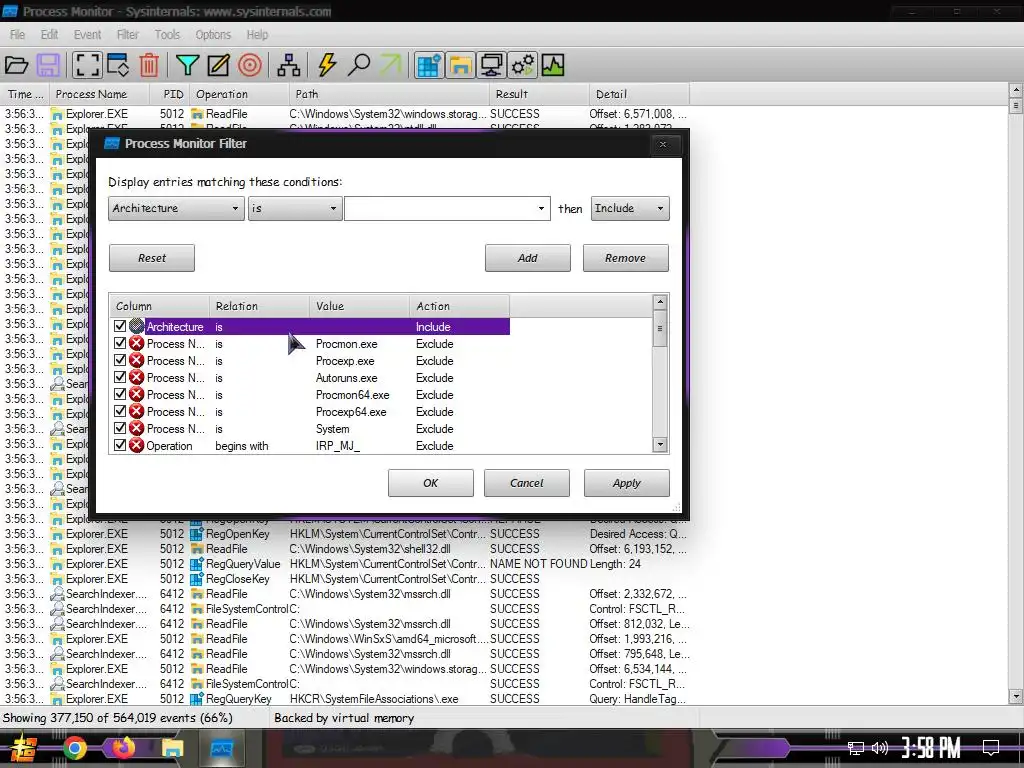The width and height of the screenshot is (1024, 768).
Task: Open the filter value combo box arrow
Action: pos(541,208)
